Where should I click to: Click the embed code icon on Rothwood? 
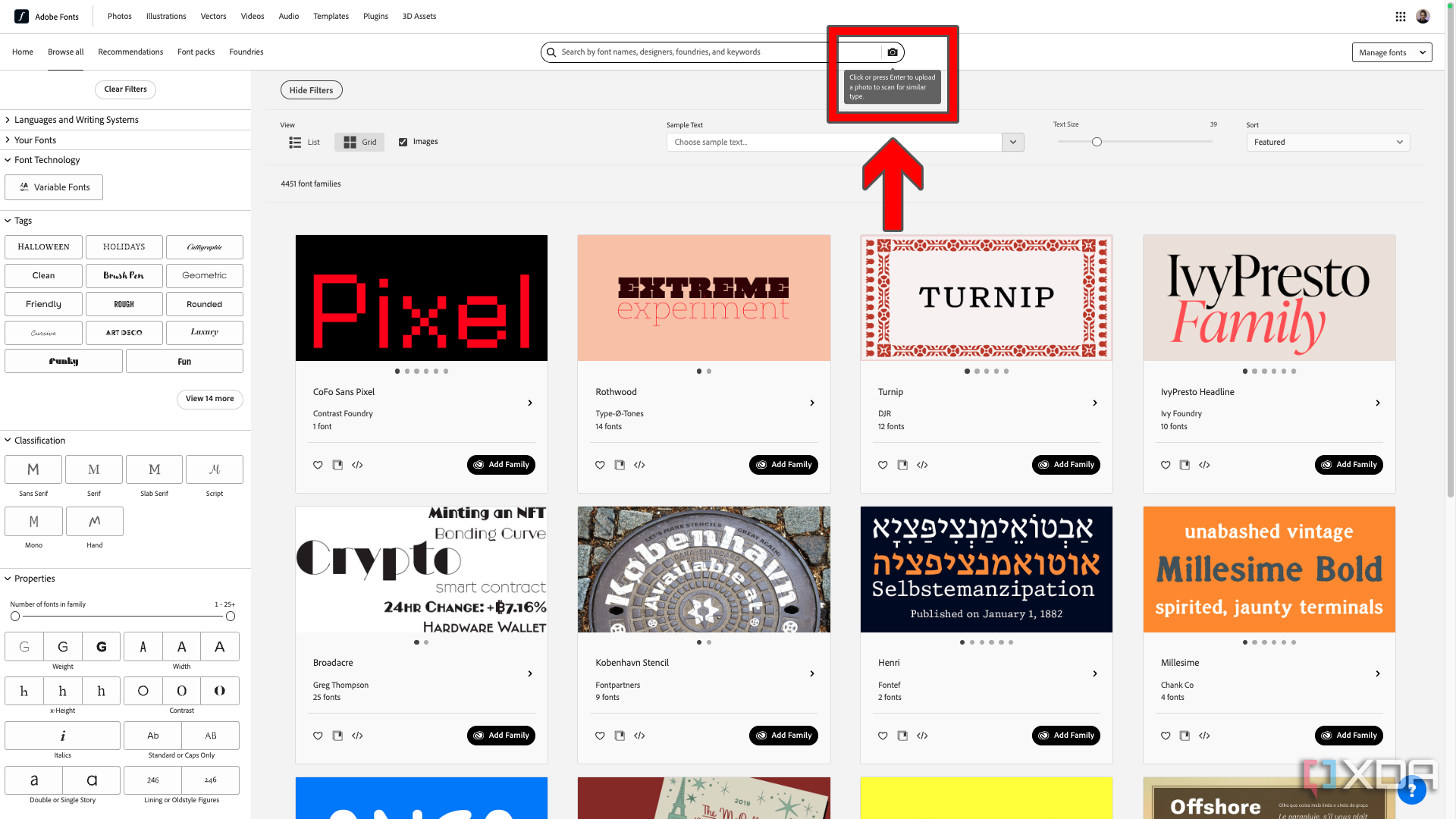coord(639,464)
